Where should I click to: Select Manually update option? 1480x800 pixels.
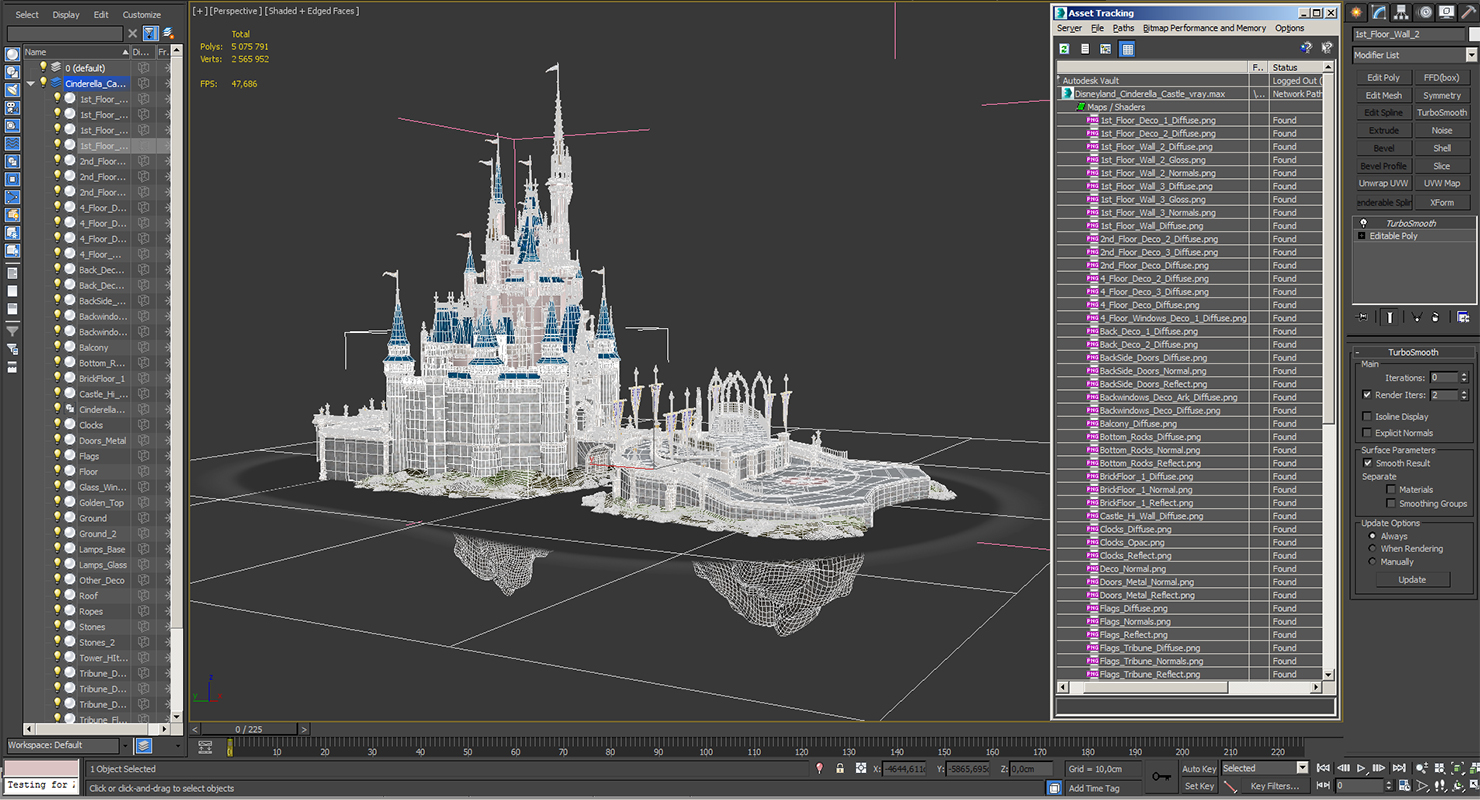point(1372,562)
